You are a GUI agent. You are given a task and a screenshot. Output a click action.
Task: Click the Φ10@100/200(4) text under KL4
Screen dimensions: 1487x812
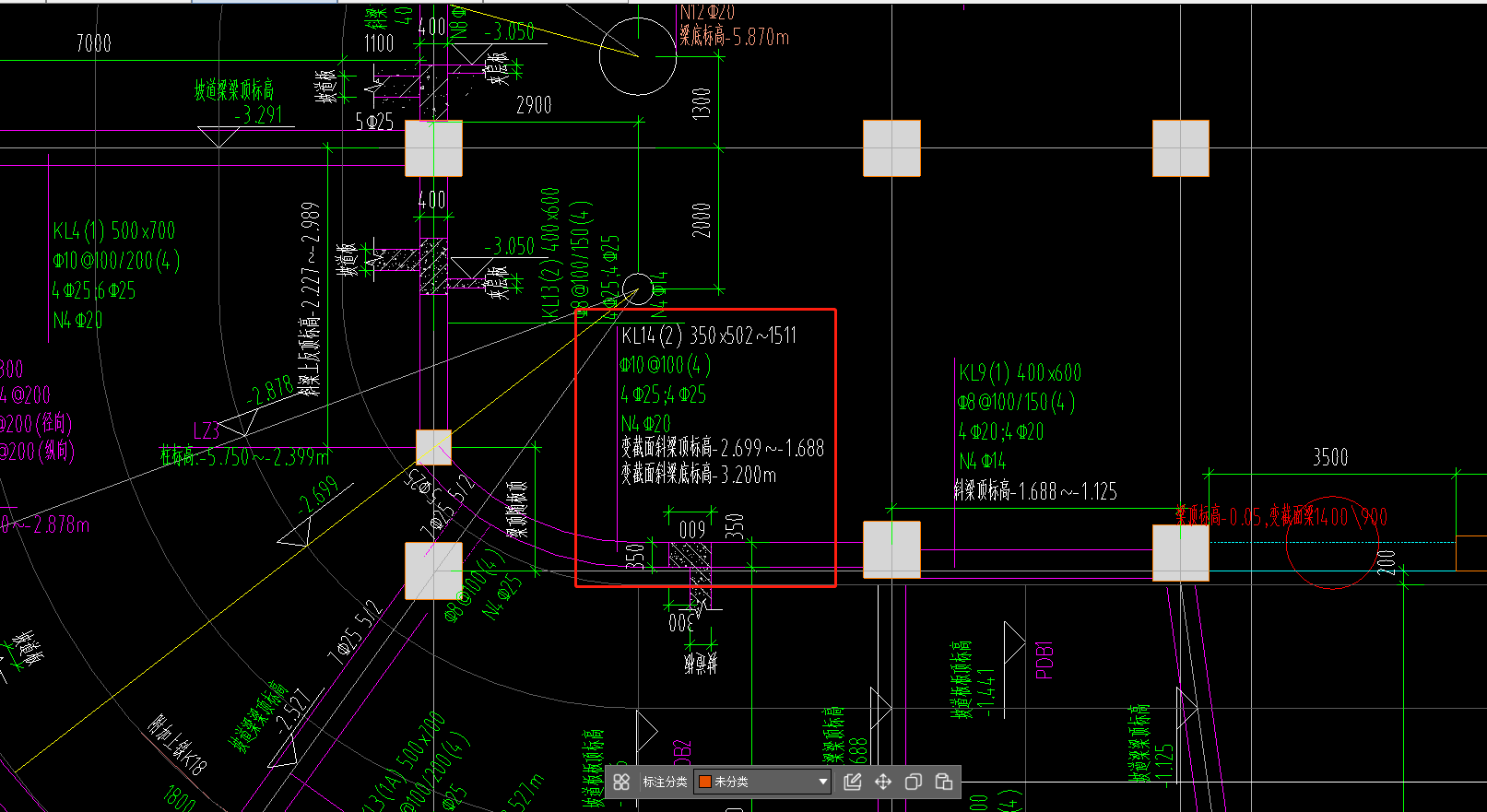(x=116, y=261)
